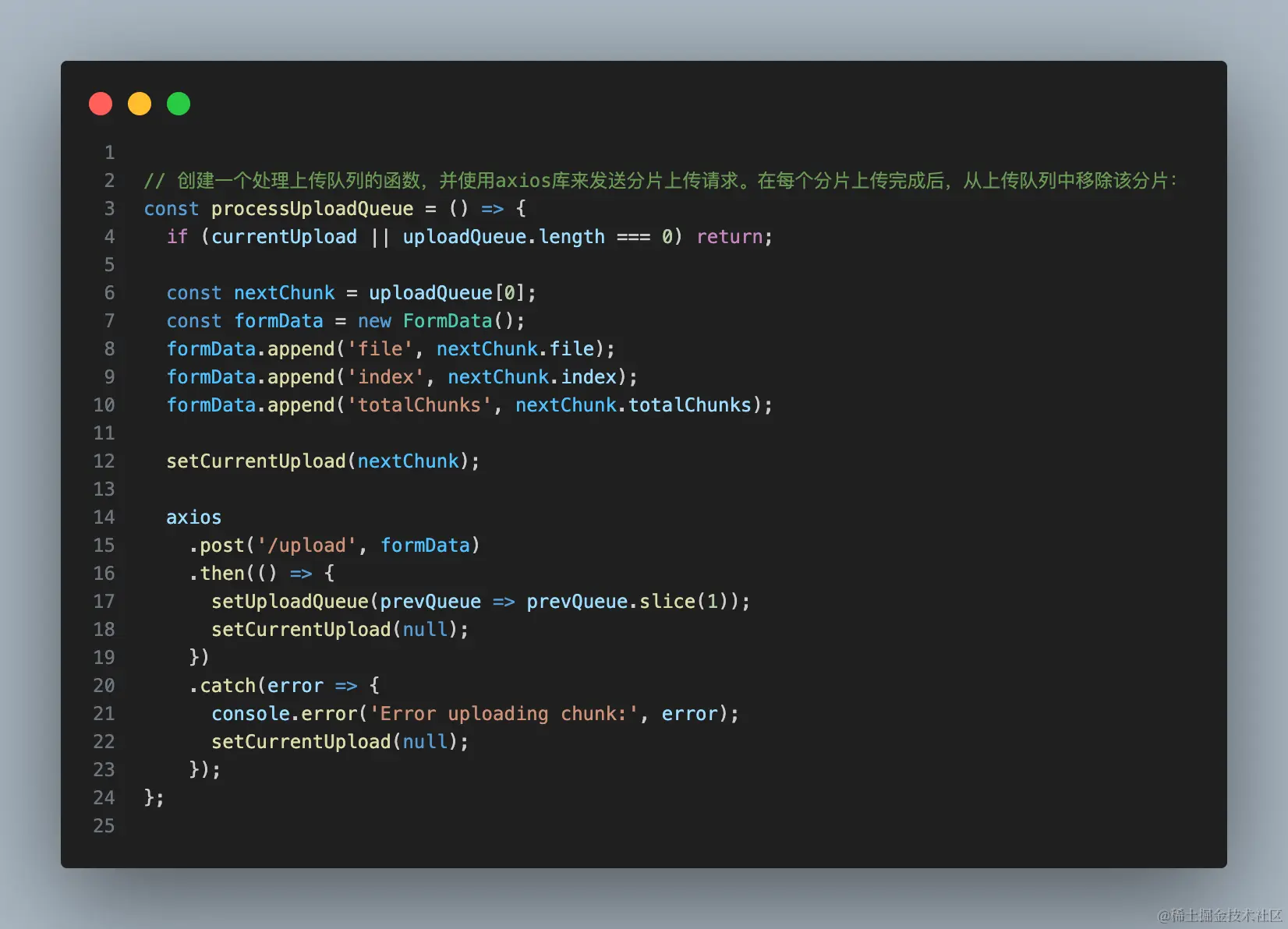Click 'setCurrentUpload(null)' on line 22
The height and width of the screenshot is (929, 1288).
(334, 742)
